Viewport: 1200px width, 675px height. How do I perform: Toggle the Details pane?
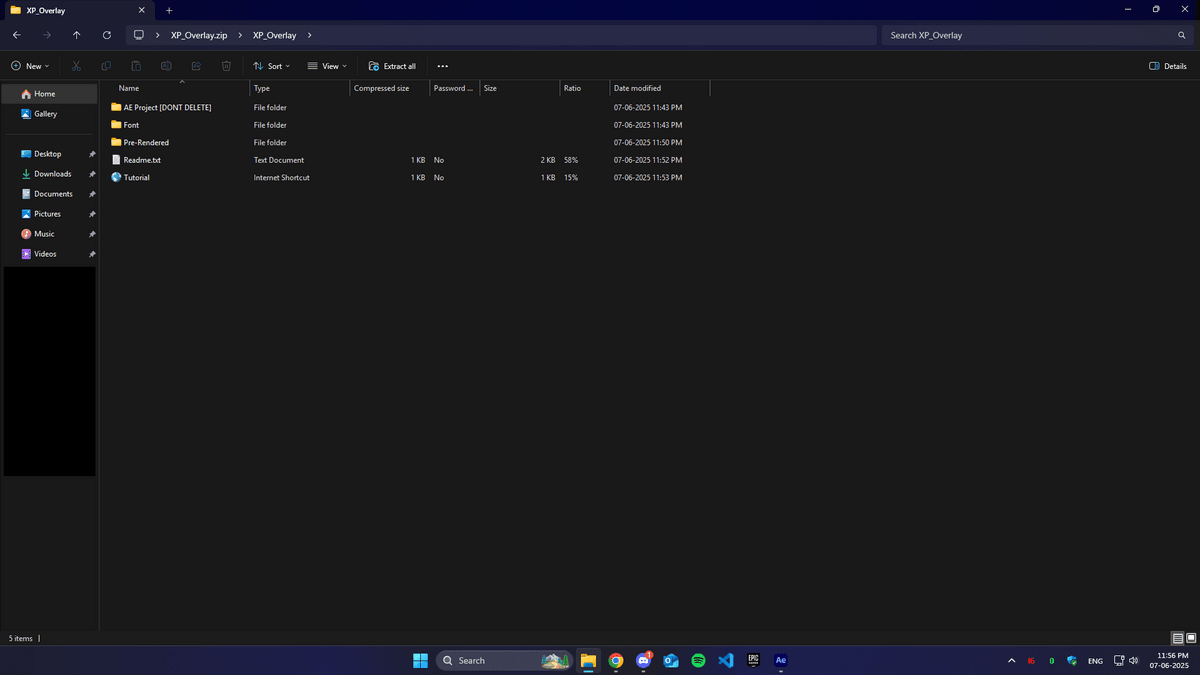point(1168,66)
